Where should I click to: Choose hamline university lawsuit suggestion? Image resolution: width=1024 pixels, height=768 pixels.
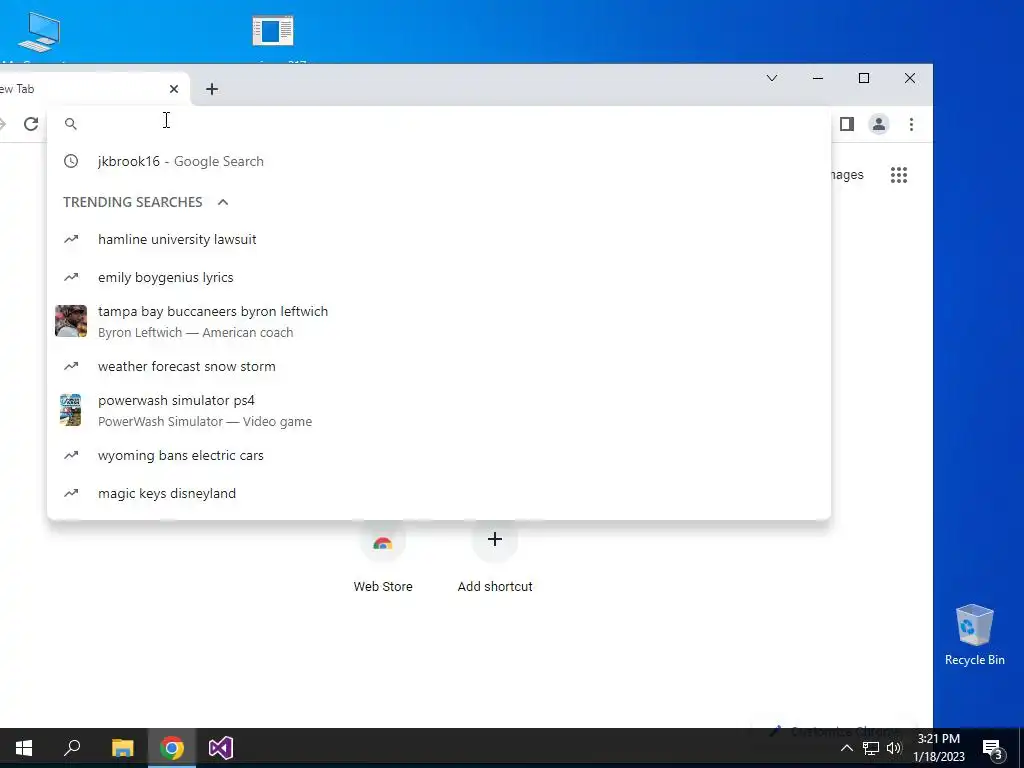[x=439, y=240]
